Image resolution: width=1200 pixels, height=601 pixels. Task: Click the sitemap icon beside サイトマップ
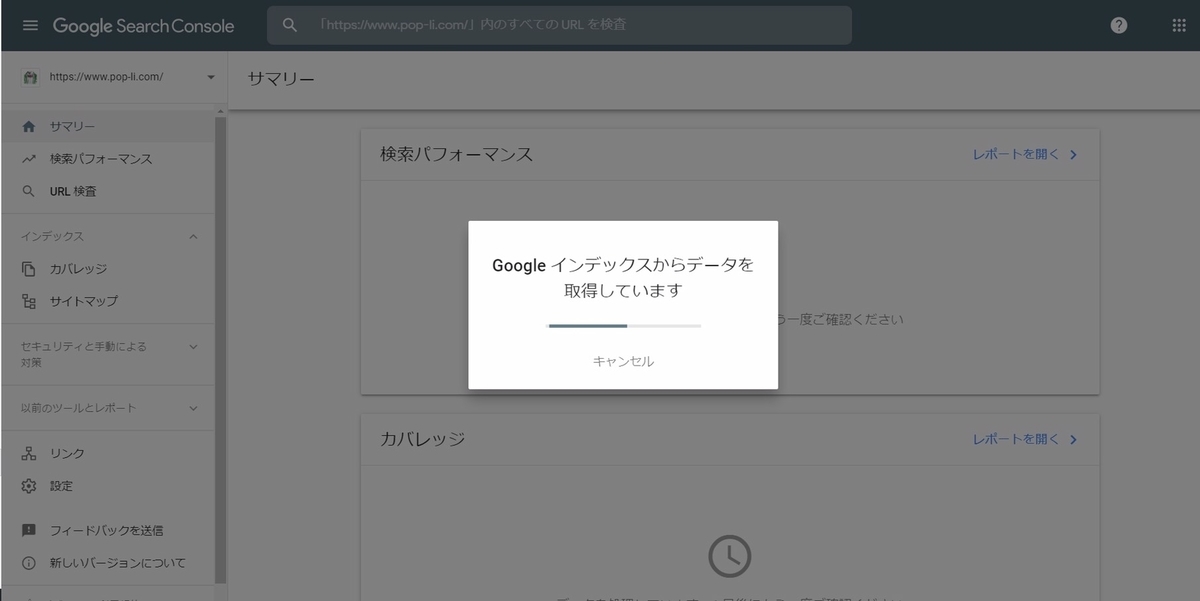click(29, 301)
